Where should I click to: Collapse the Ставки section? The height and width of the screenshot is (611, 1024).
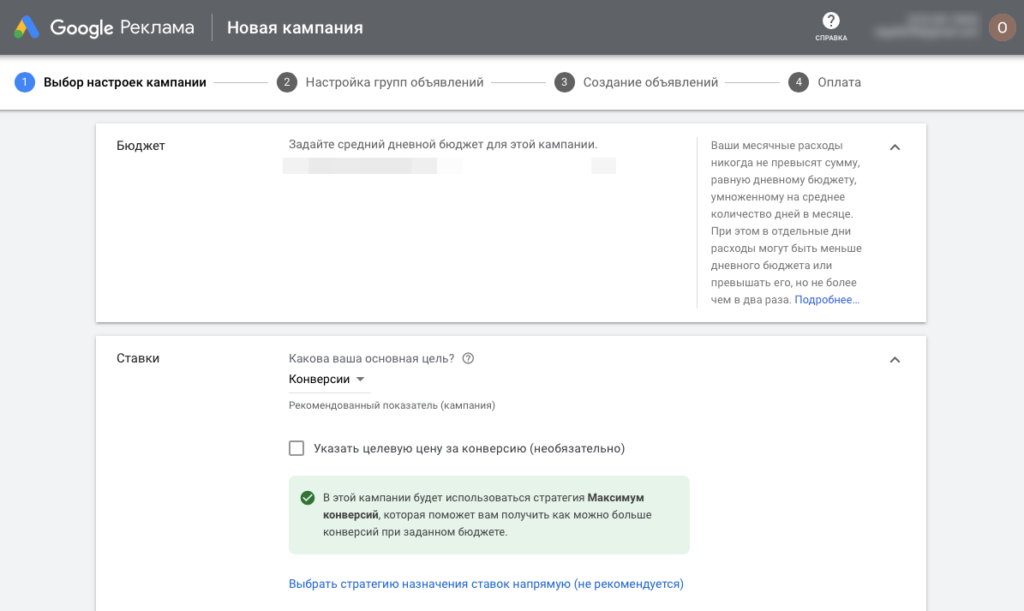(895, 360)
